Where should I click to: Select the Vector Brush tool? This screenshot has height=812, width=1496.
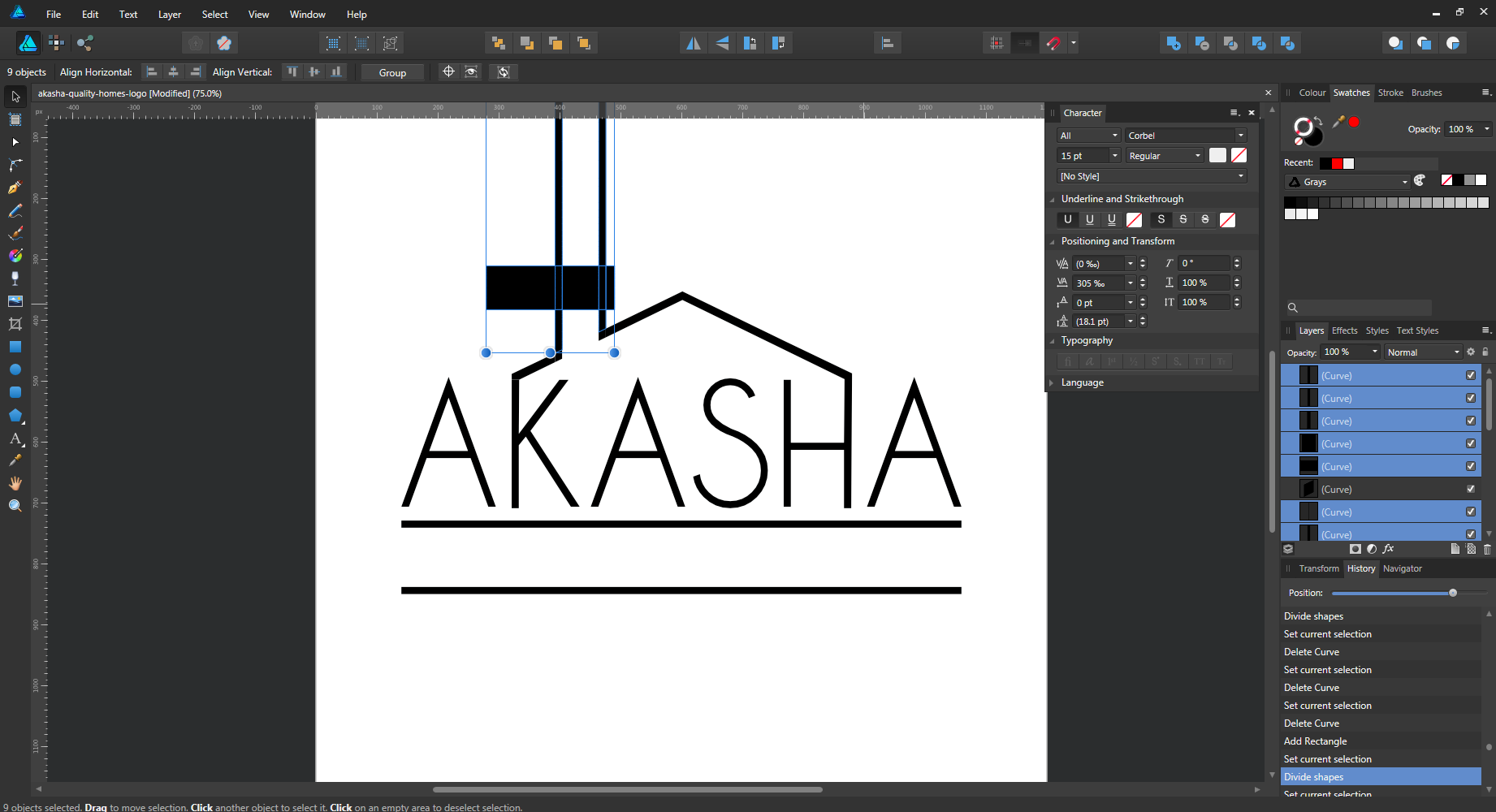[15, 233]
